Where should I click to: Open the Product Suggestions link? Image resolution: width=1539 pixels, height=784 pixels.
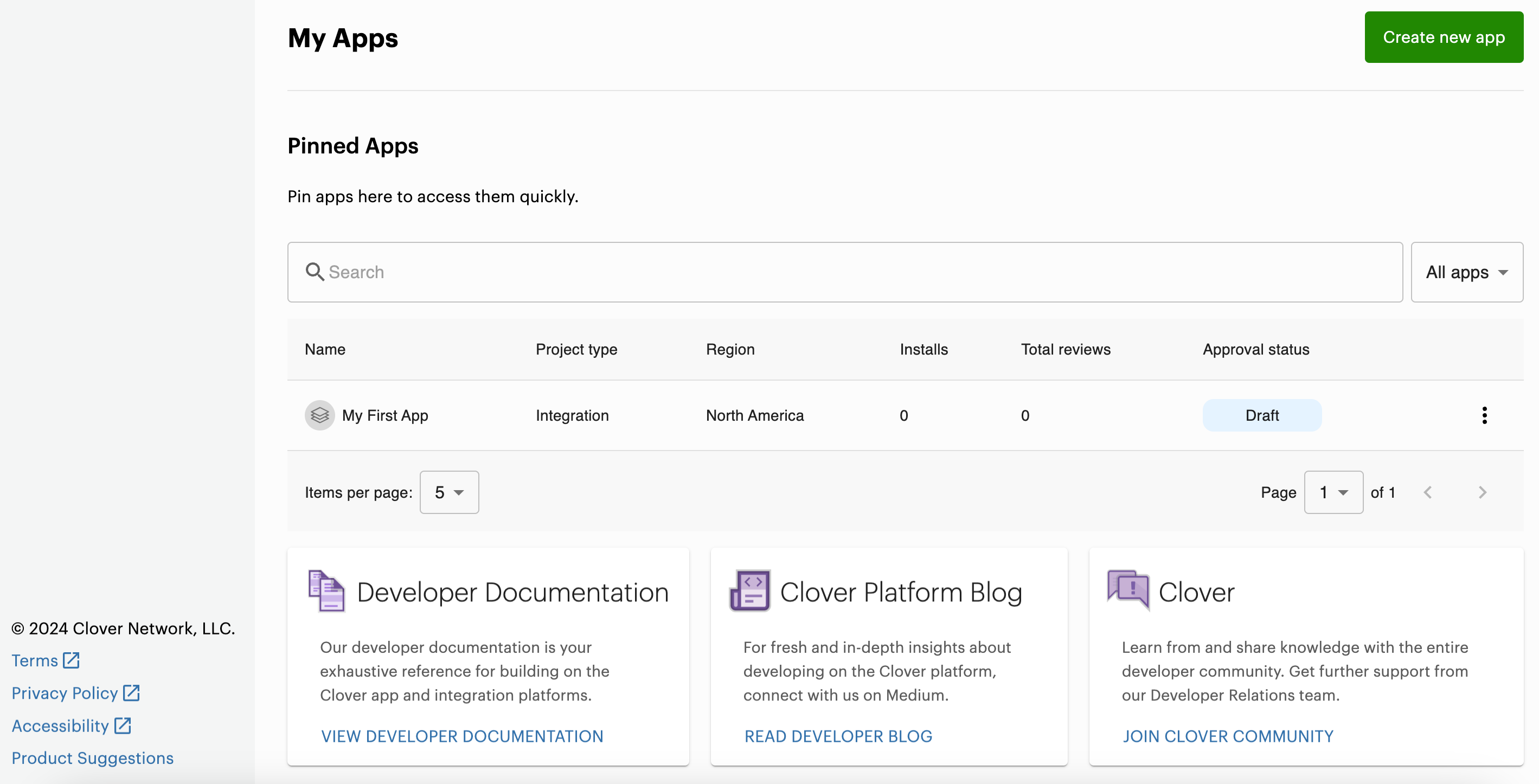click(93, 758)
